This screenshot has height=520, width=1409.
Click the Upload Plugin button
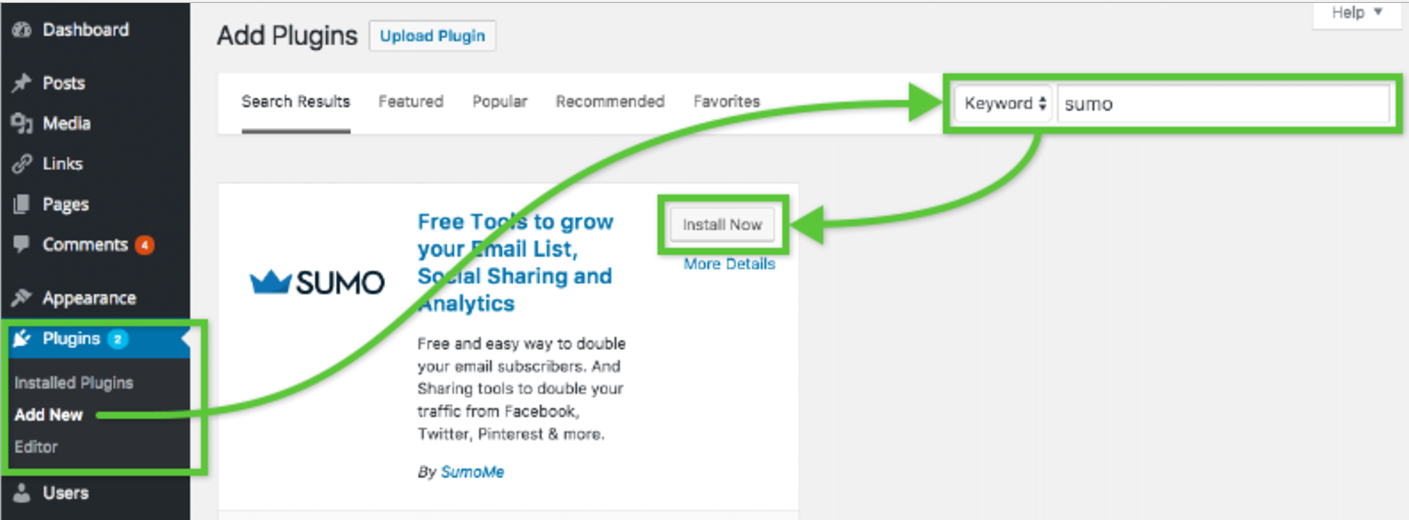click(x=432, y=37)
